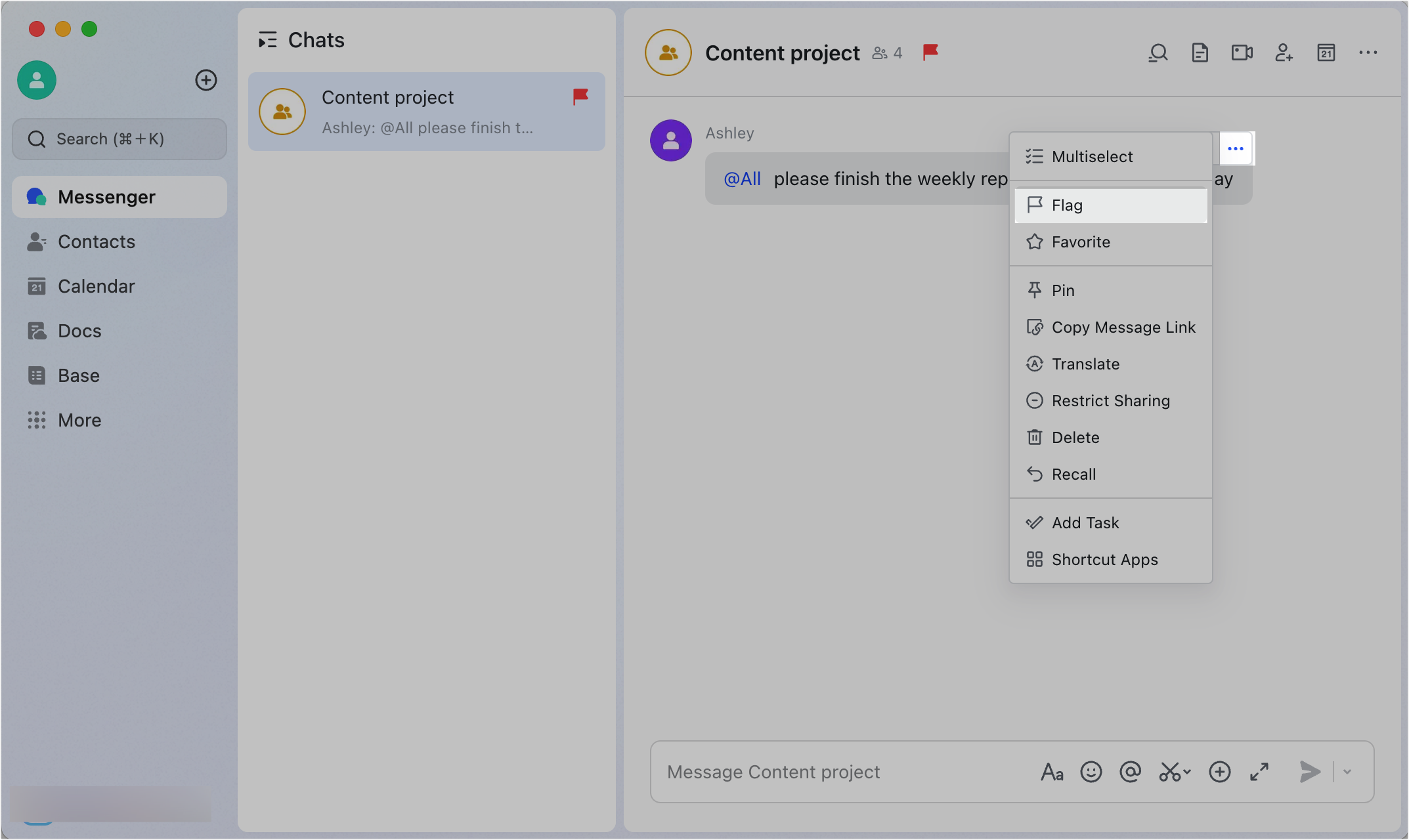Open Contacts from the sidebar
Viewport: 1409px width, 840px height.
pos(96,241)
